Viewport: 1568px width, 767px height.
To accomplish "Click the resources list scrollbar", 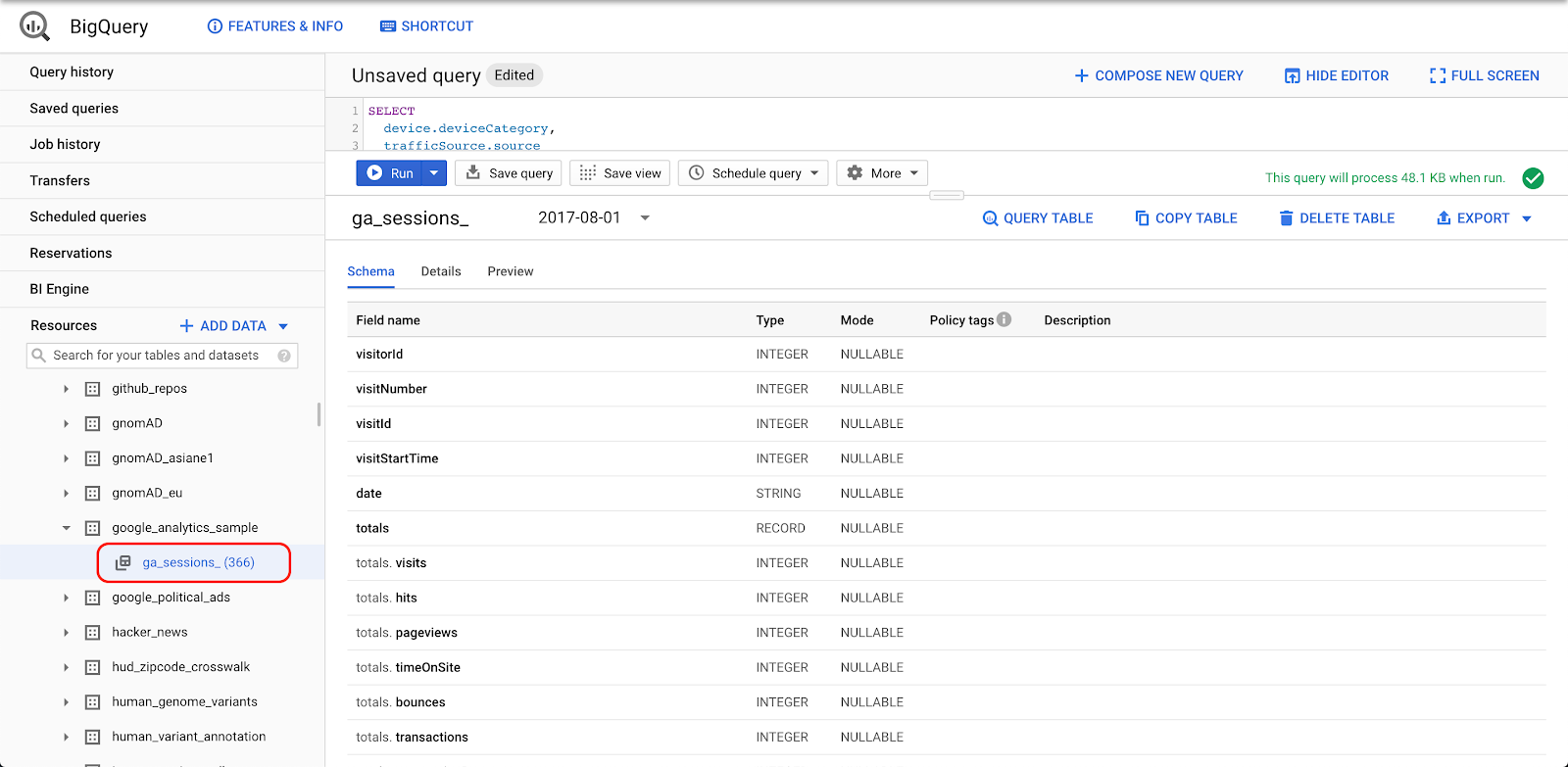I will 318,414.
